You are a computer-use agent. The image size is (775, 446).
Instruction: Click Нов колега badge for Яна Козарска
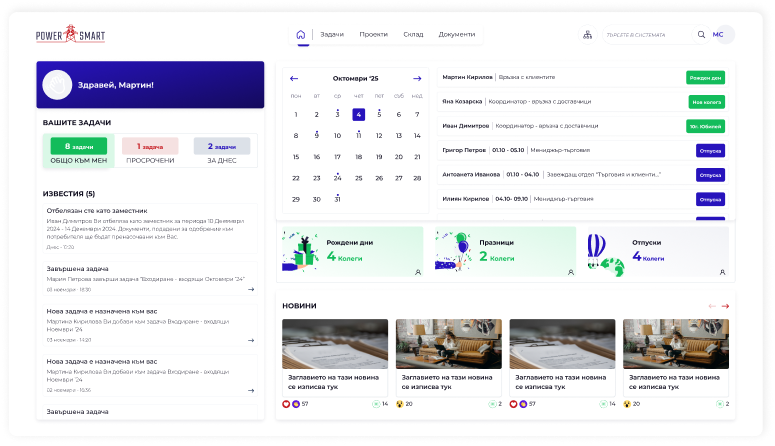coord(707,102)
